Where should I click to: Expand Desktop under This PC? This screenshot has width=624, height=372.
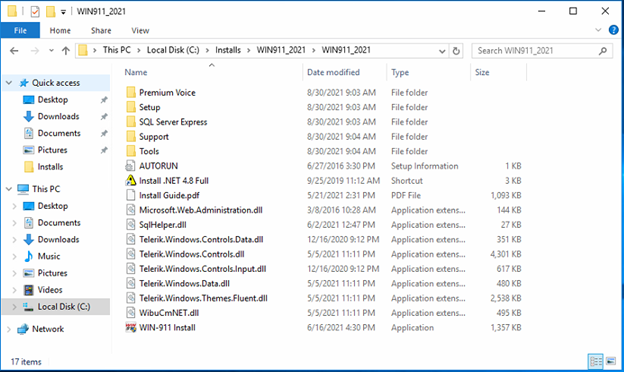pos(14,206)
